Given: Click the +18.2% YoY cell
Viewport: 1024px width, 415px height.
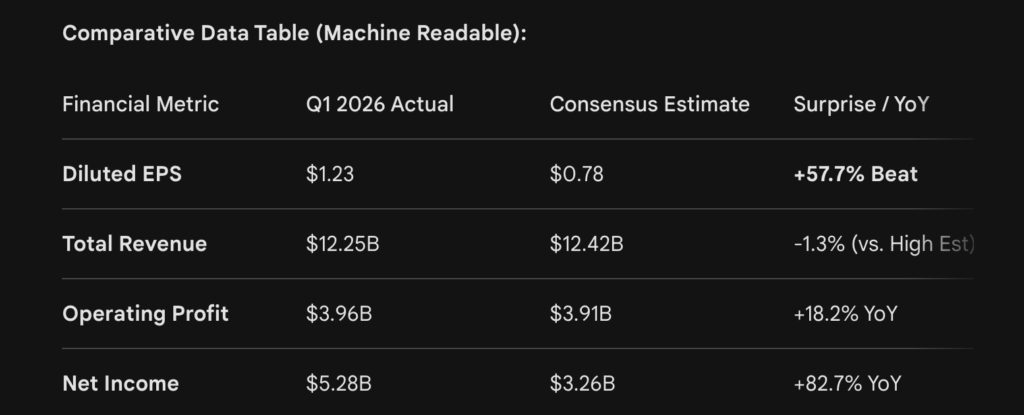Looking at the screenshot, I should (x=845, y=314).
